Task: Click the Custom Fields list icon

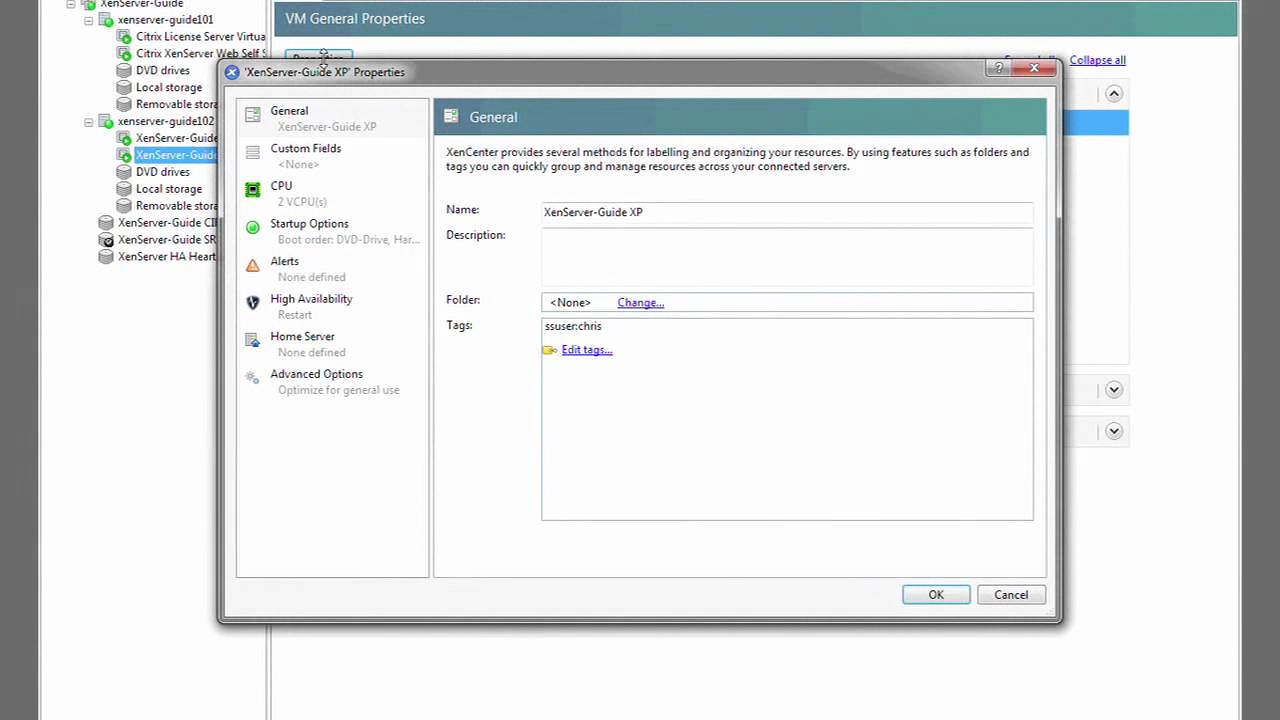Action: [252, 152]
